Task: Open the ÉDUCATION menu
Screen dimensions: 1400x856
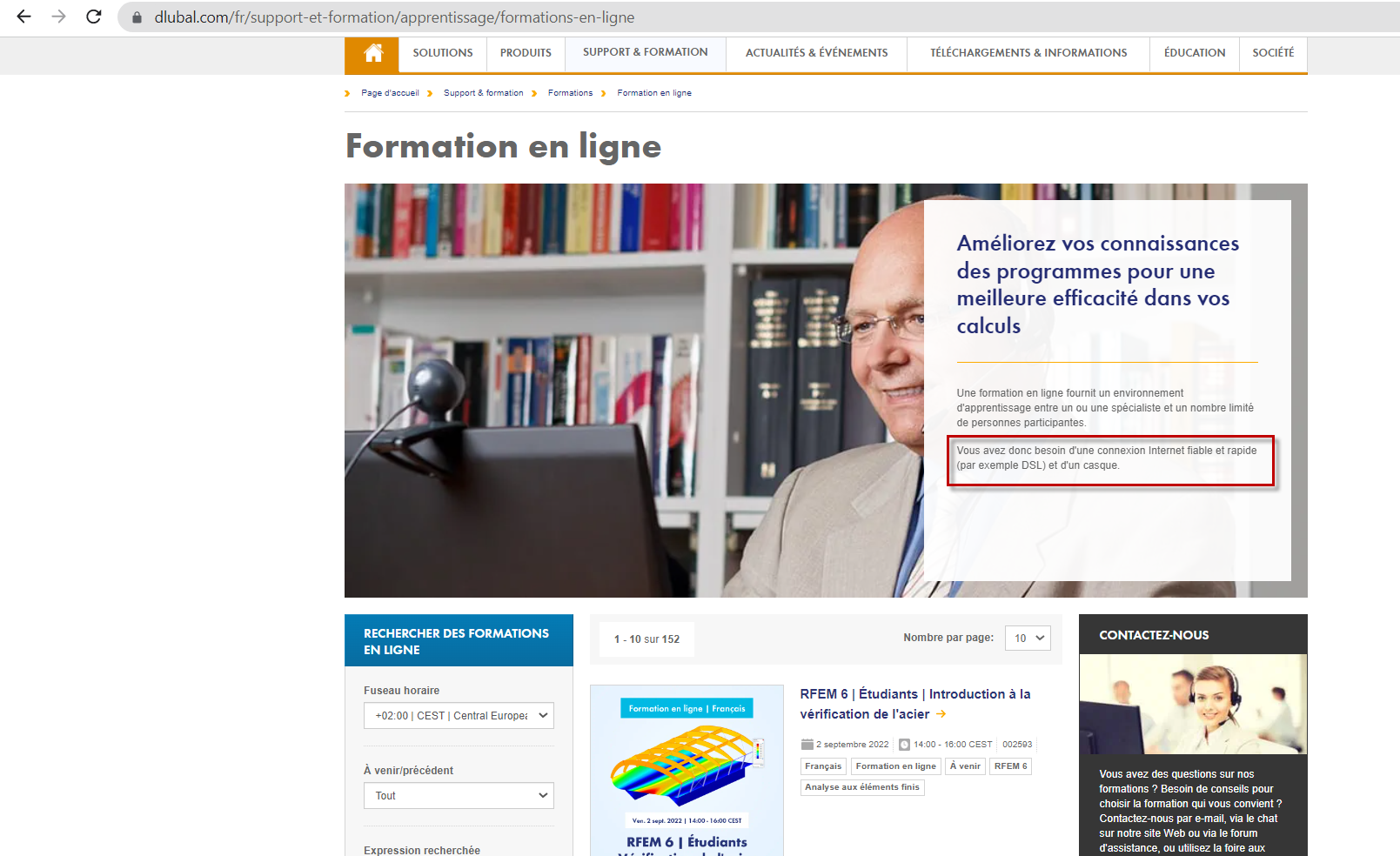Action: (x=1195, y=53)
